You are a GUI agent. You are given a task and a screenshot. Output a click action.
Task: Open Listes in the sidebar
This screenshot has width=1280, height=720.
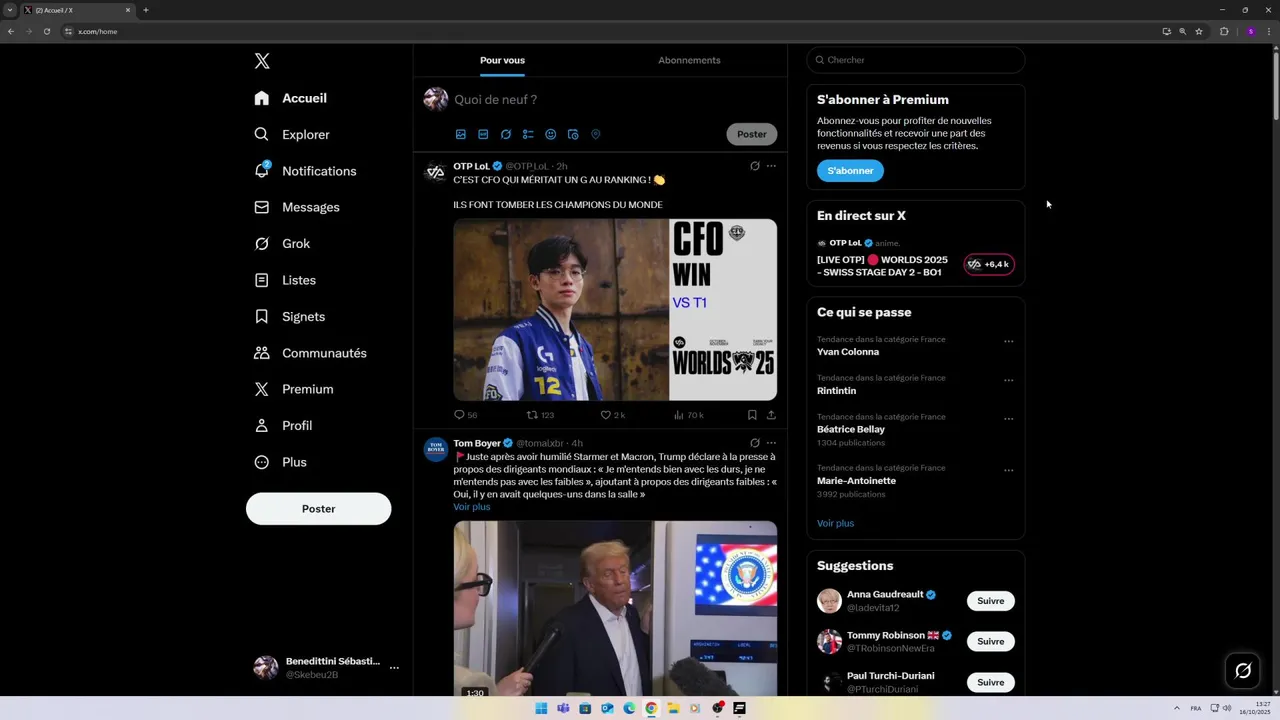click(x=285, y=280)
